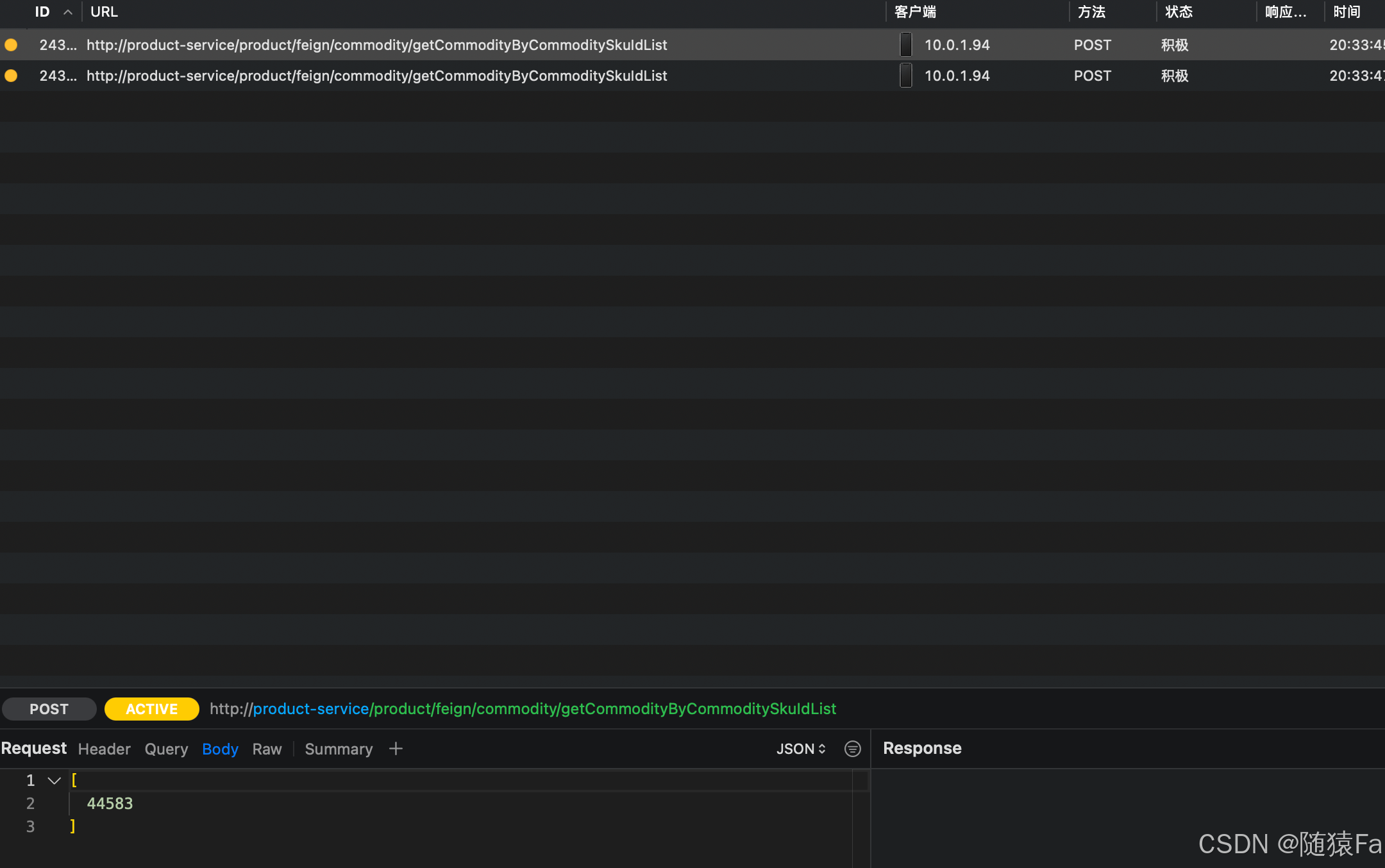Open the JSON format dropdown
1385x868 pixels.
pyautogui.click(x=800, y=749)
